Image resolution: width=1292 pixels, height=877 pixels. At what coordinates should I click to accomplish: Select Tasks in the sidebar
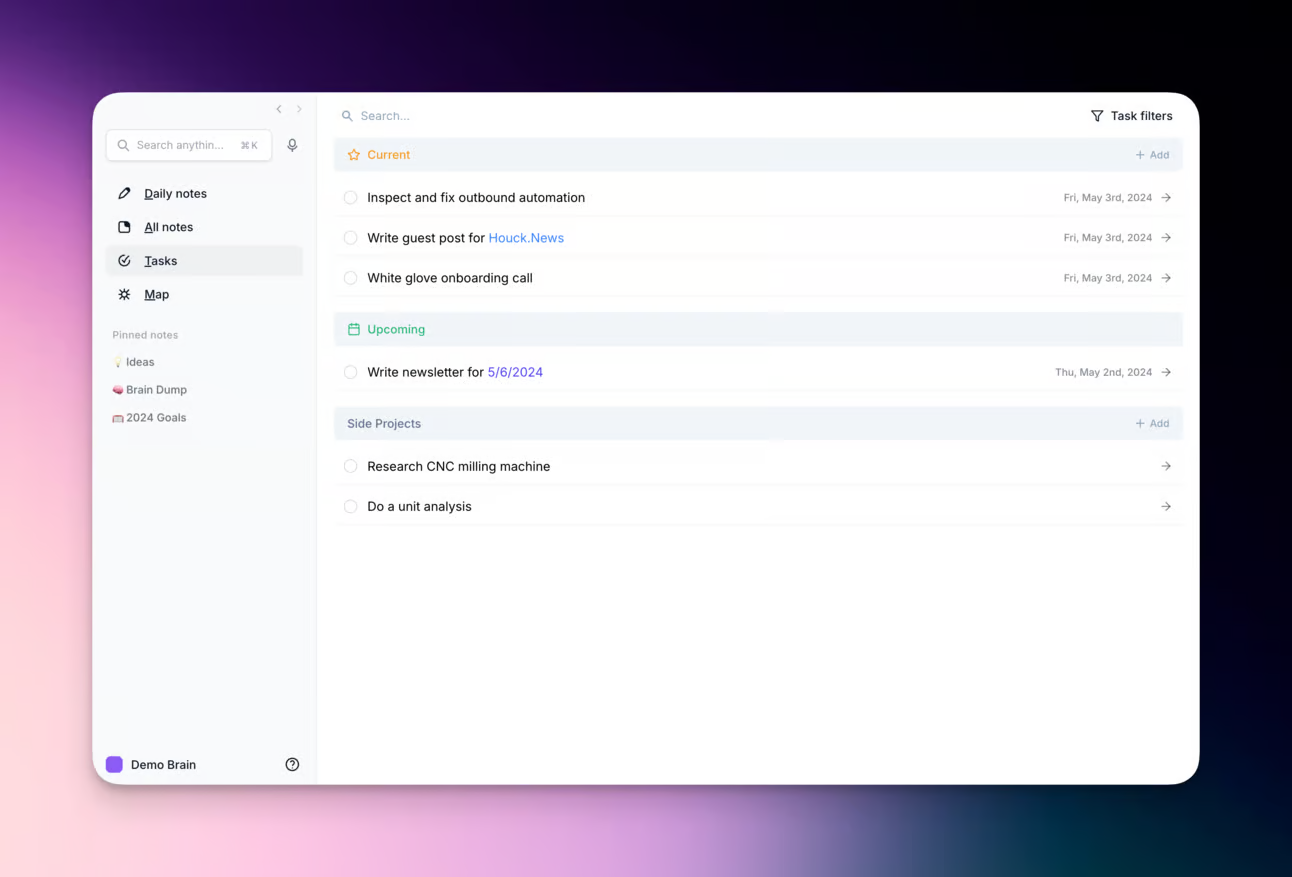160,260
